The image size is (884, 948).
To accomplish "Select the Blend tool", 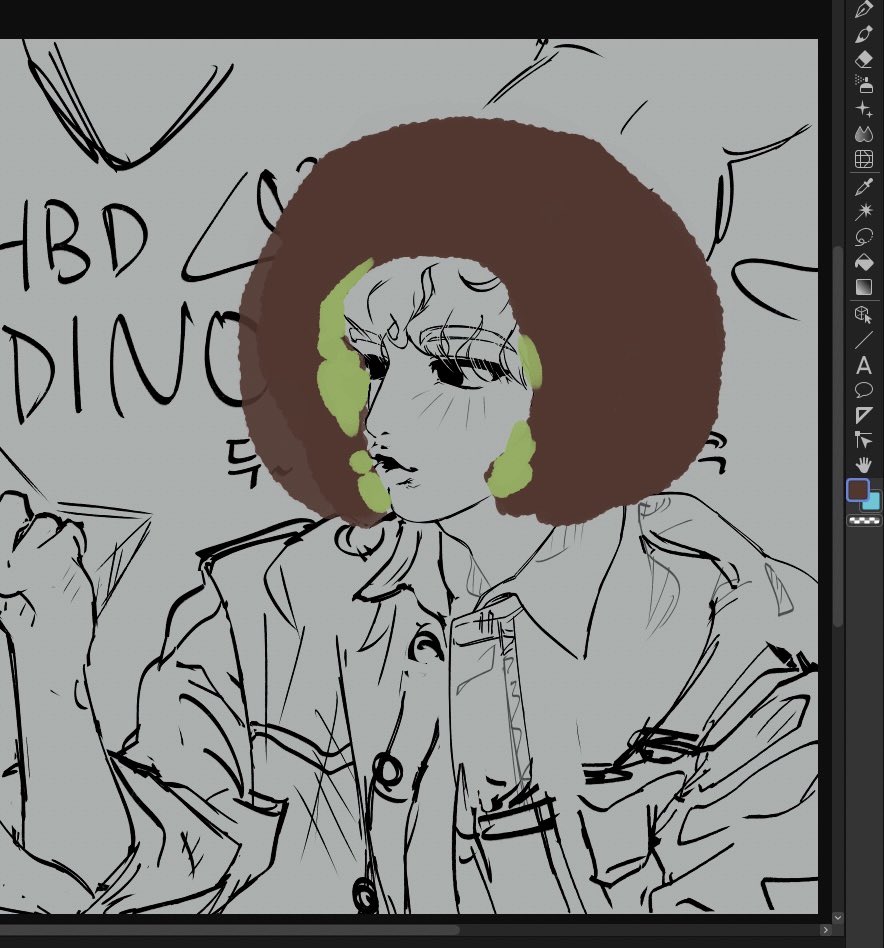I will (864, 134).
